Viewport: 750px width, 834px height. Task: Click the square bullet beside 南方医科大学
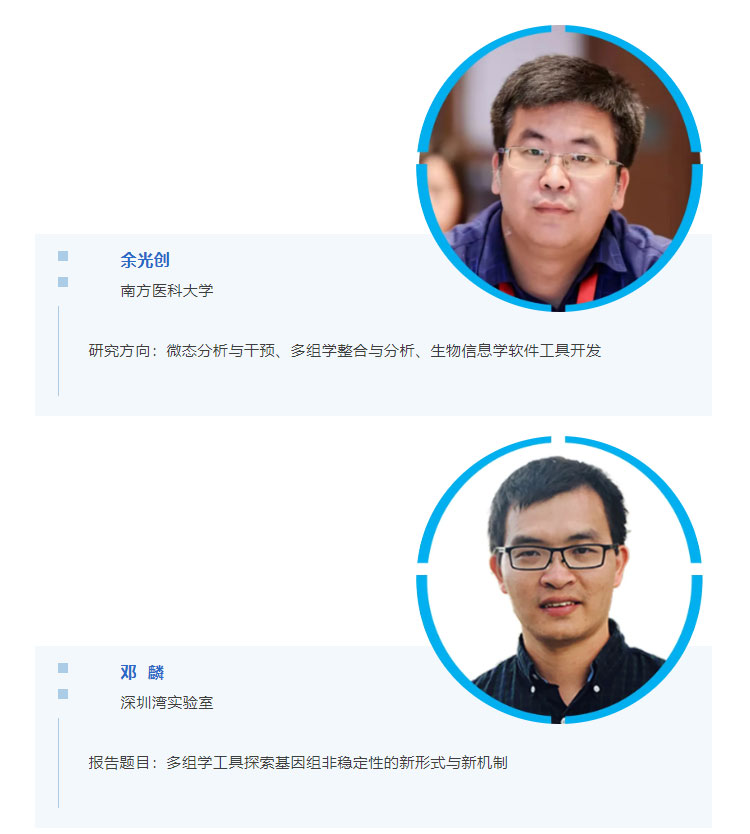63,281
